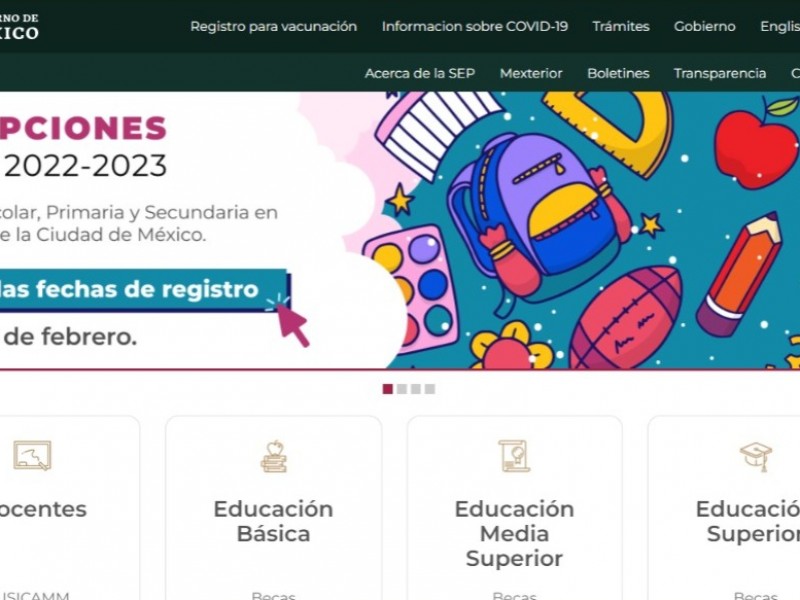Select the first carousel slide indicator
This screenshot has height=600, width=800.
pyautogui.click(x=388, y=389)
